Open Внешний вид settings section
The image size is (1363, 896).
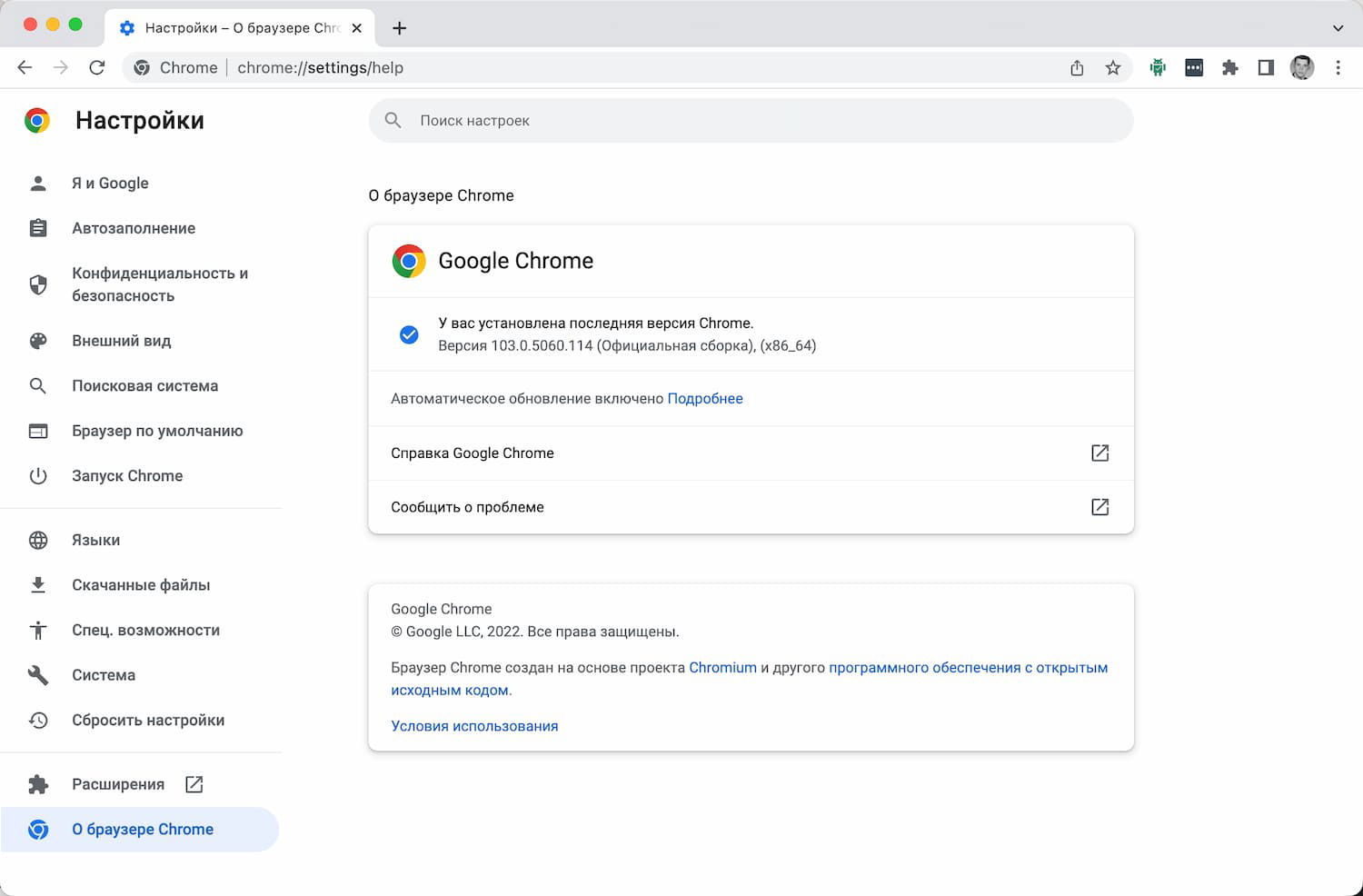tap(122, 341)
